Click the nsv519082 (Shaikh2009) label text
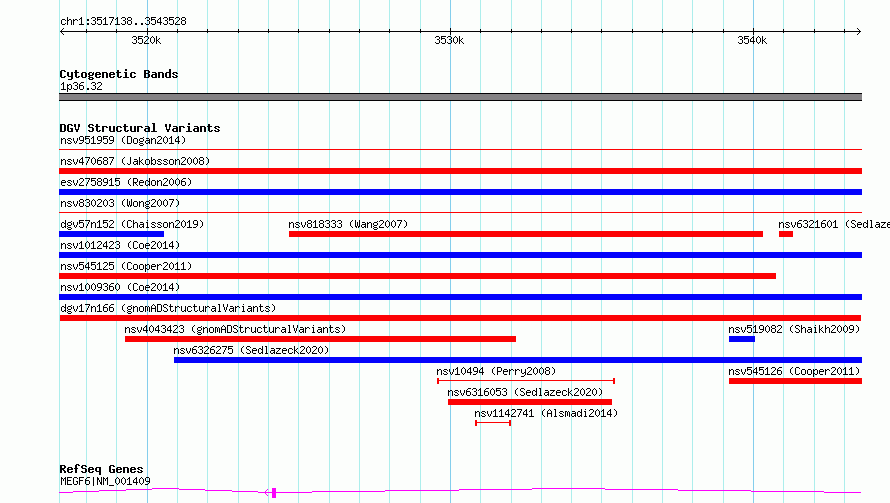This screenshot has height=503, width=890. pyautogui.click(x=794, y=329)
